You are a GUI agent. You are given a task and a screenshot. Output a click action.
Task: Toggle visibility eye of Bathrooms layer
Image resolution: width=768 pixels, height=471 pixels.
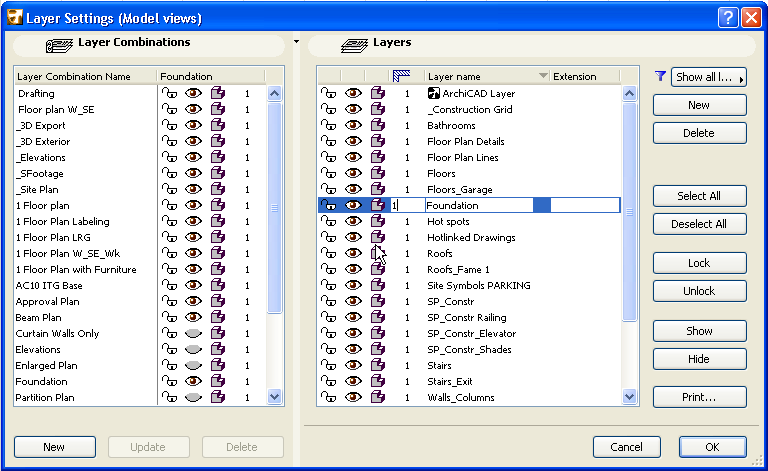click(x=353, y=125)
